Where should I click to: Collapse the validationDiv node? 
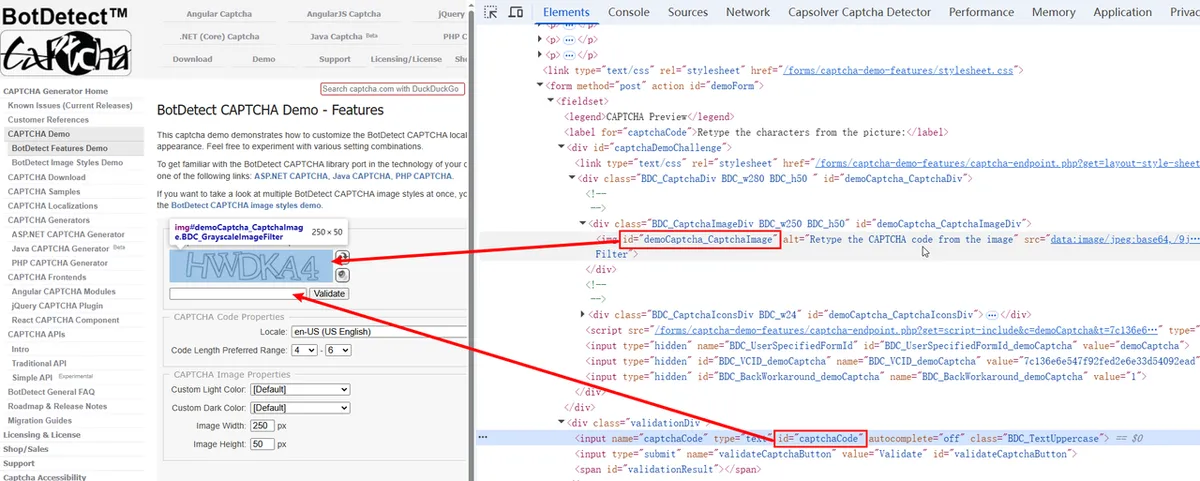tap(559, 422)
